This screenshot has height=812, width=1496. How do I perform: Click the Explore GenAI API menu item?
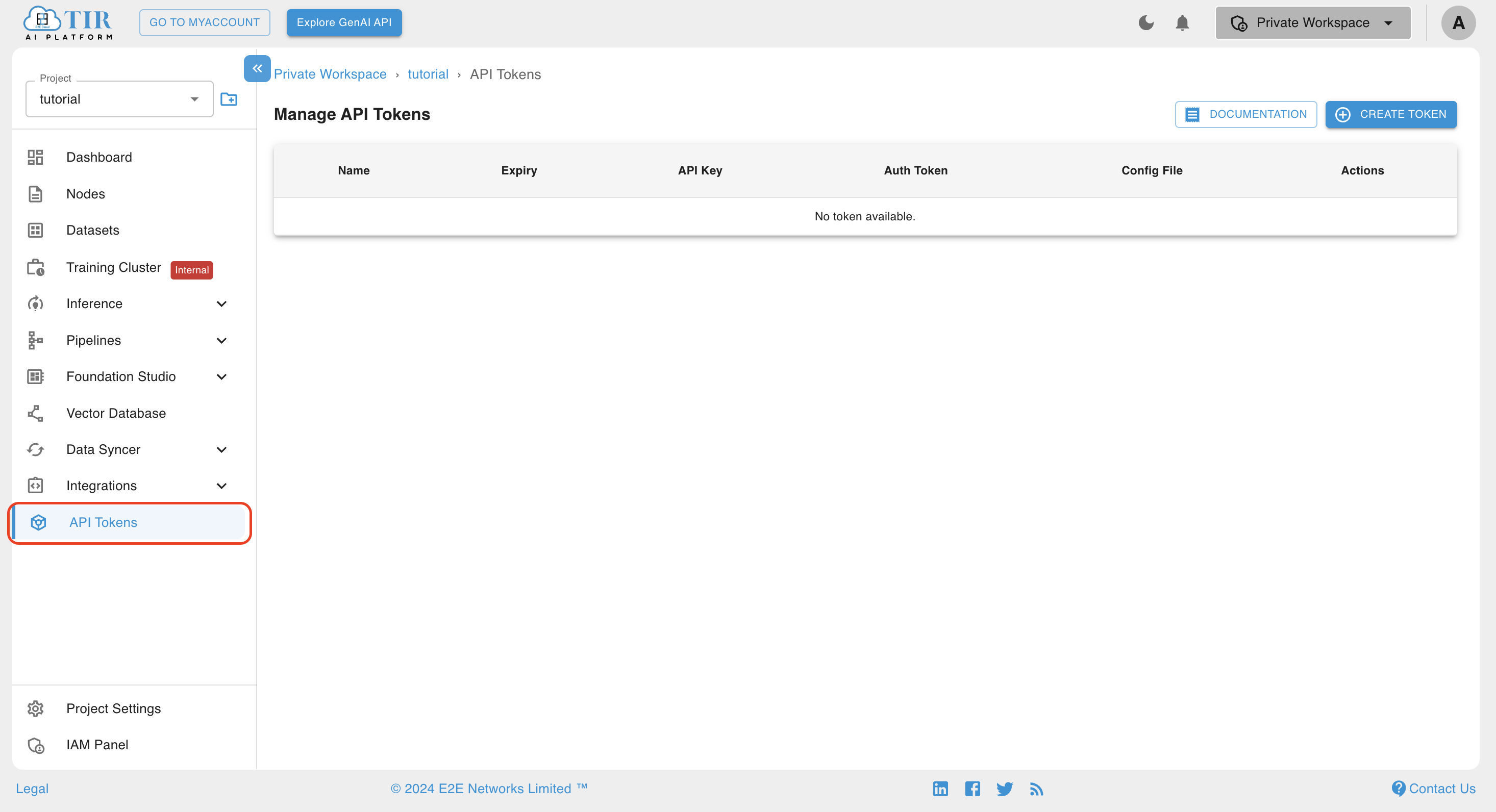pyautogui.click(x=343, y=22)
